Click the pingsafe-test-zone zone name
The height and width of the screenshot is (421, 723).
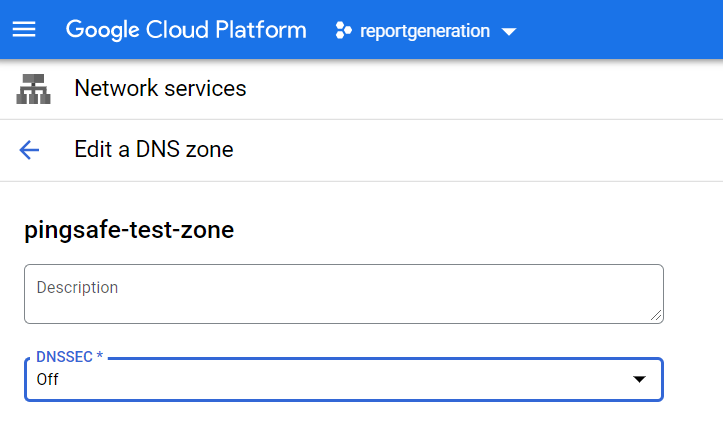(129, 230)
